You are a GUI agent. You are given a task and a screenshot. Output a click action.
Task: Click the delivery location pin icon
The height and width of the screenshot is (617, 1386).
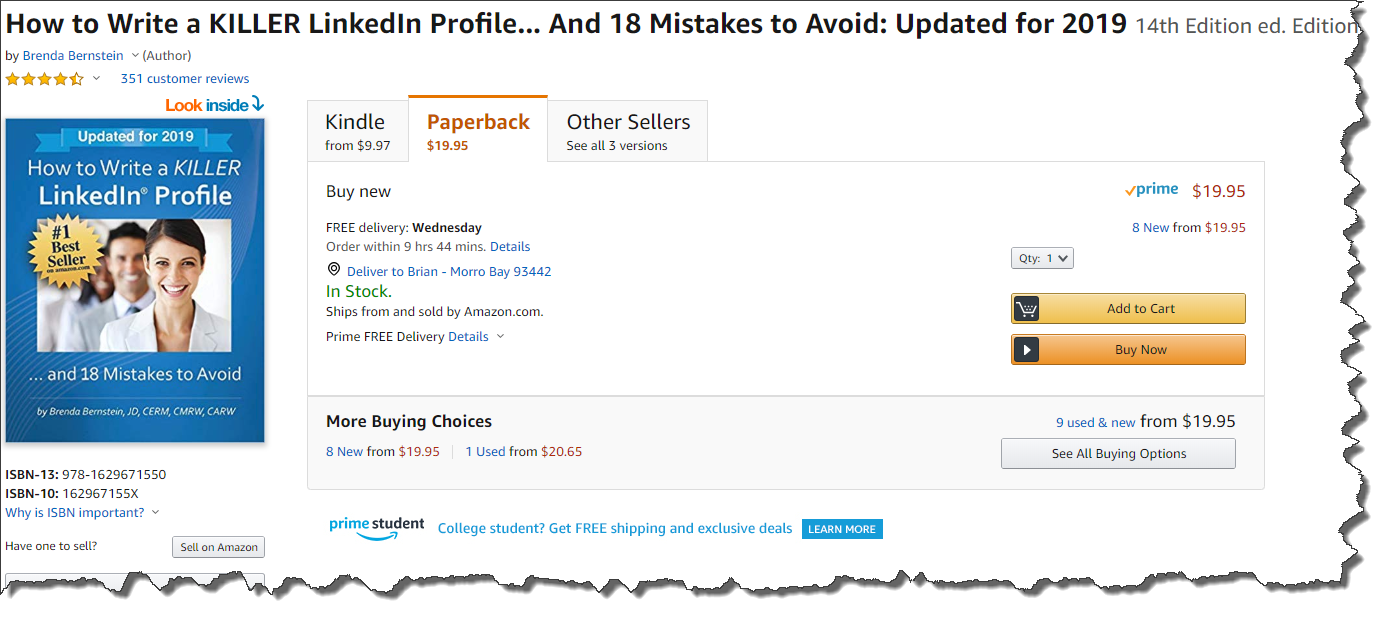[334, 270]
